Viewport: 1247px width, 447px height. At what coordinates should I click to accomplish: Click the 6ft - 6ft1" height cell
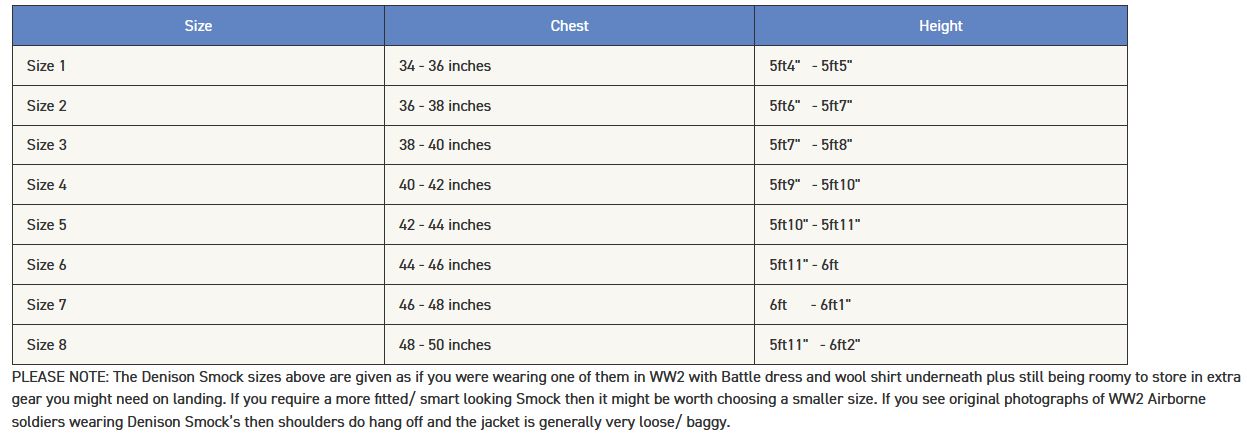(x=940, y=305)
